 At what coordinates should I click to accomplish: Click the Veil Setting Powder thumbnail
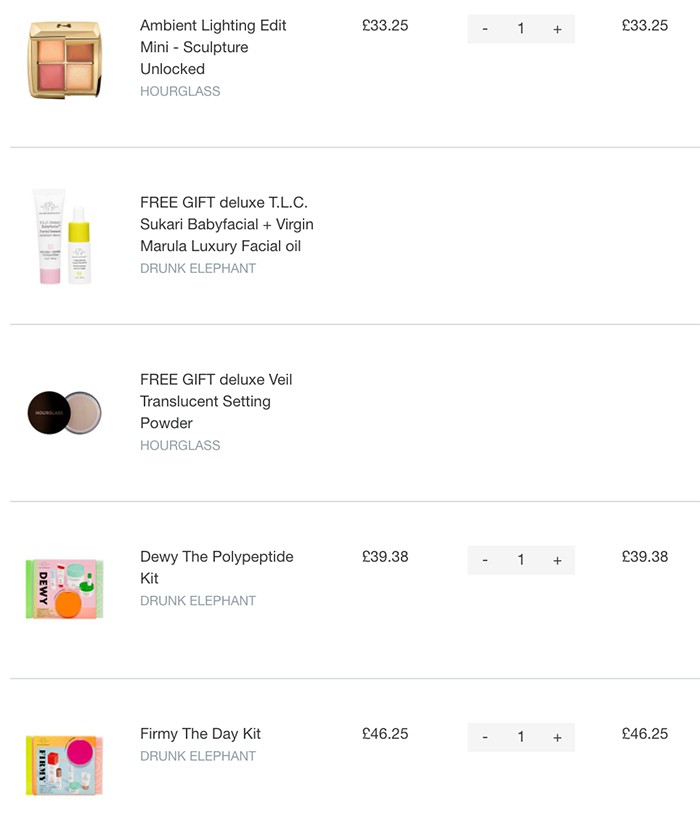pos(64,411)
